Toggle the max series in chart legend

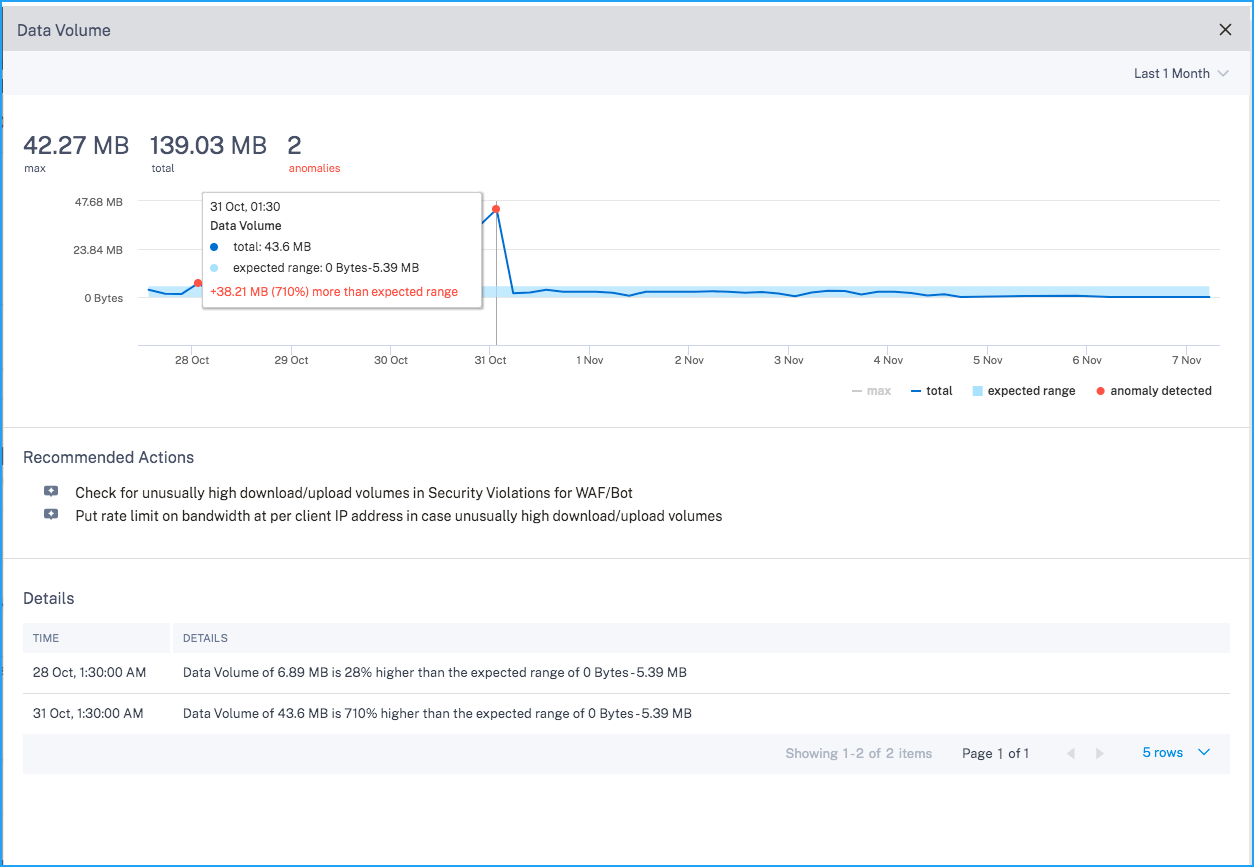(871, 391)
